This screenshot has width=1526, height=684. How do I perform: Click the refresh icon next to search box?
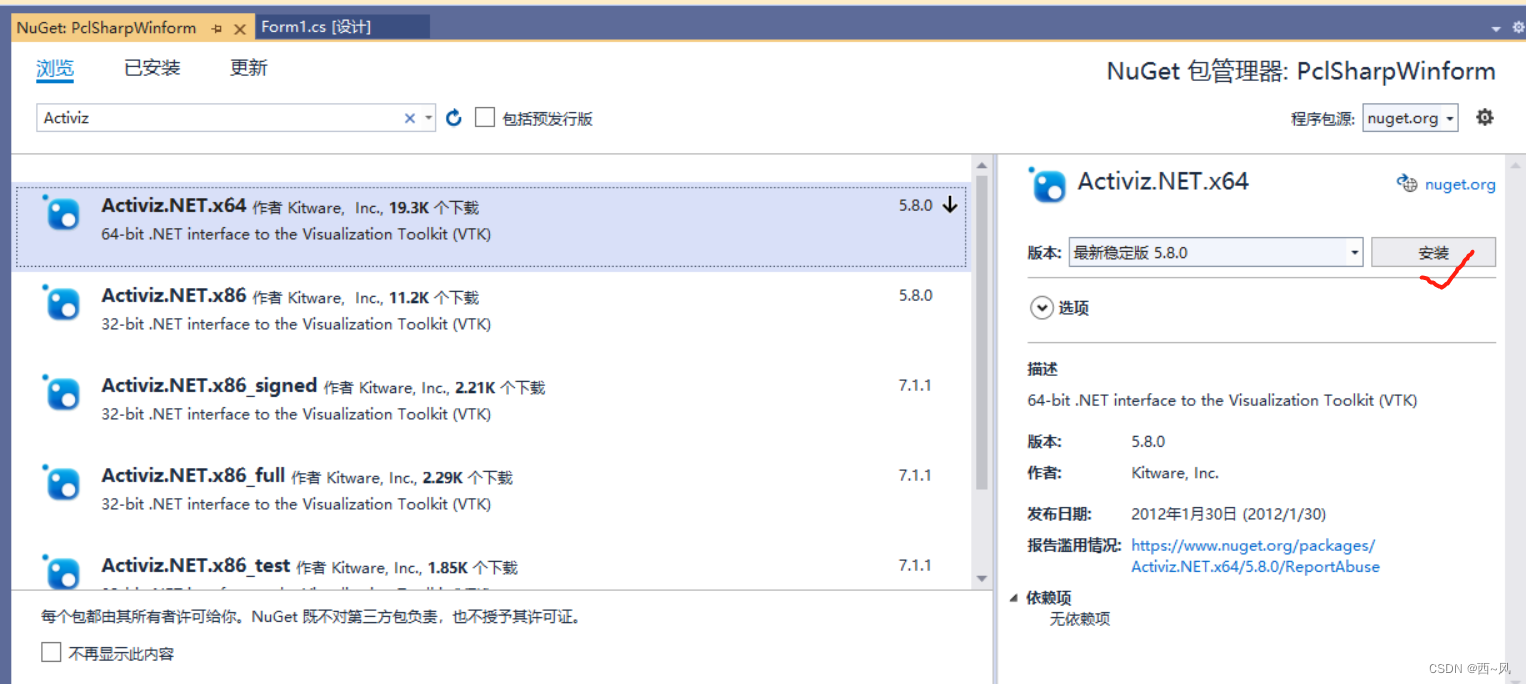click(454, 118)
